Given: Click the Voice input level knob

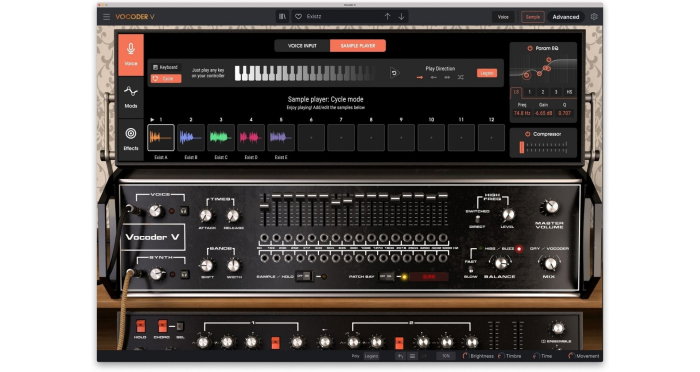Looking at the screenshot, I should coord(155,211).
